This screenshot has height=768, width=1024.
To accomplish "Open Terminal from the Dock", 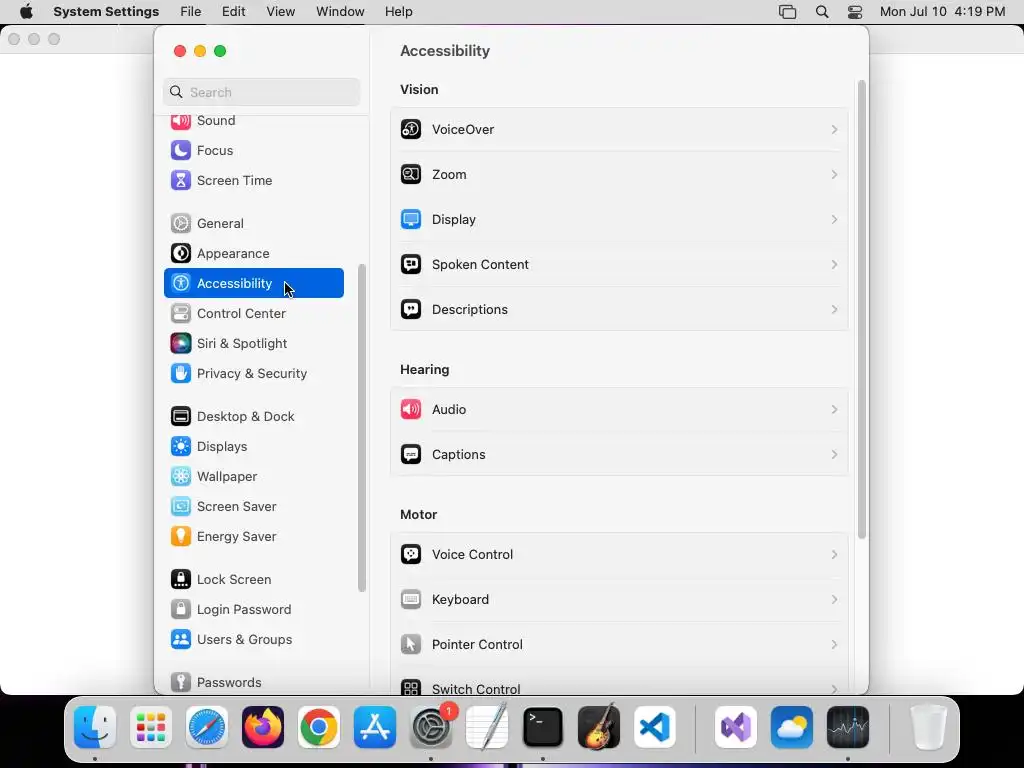I will pos(543,727).
